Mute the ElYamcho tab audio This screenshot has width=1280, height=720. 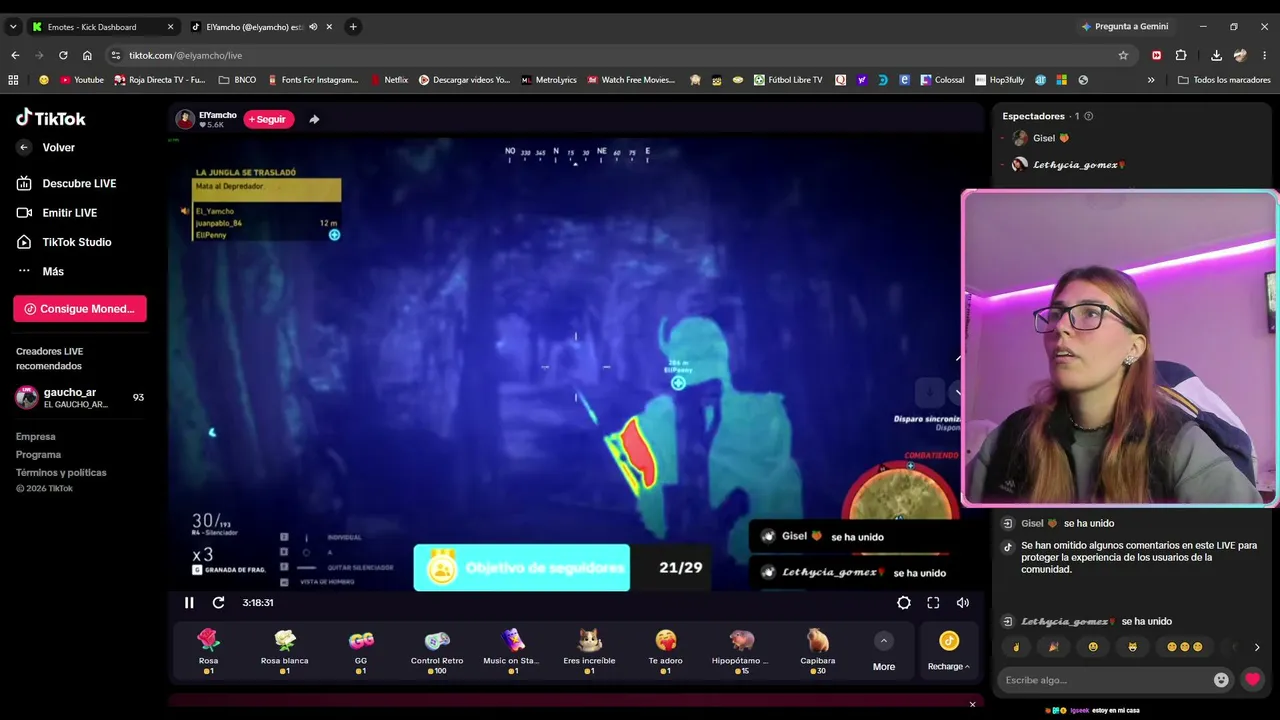click(x=313, y=27)
